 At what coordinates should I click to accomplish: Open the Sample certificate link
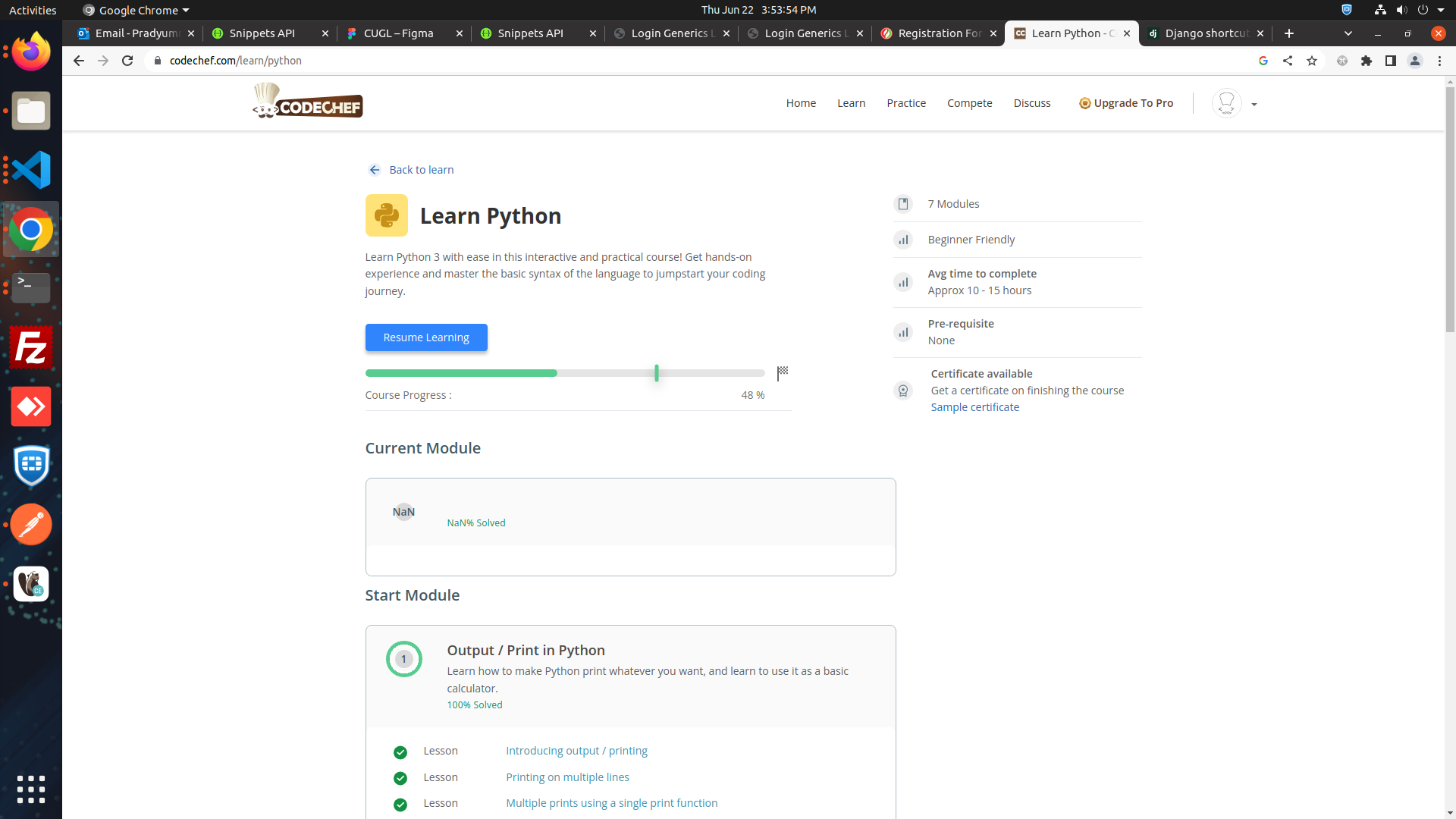tap(974, 407)
